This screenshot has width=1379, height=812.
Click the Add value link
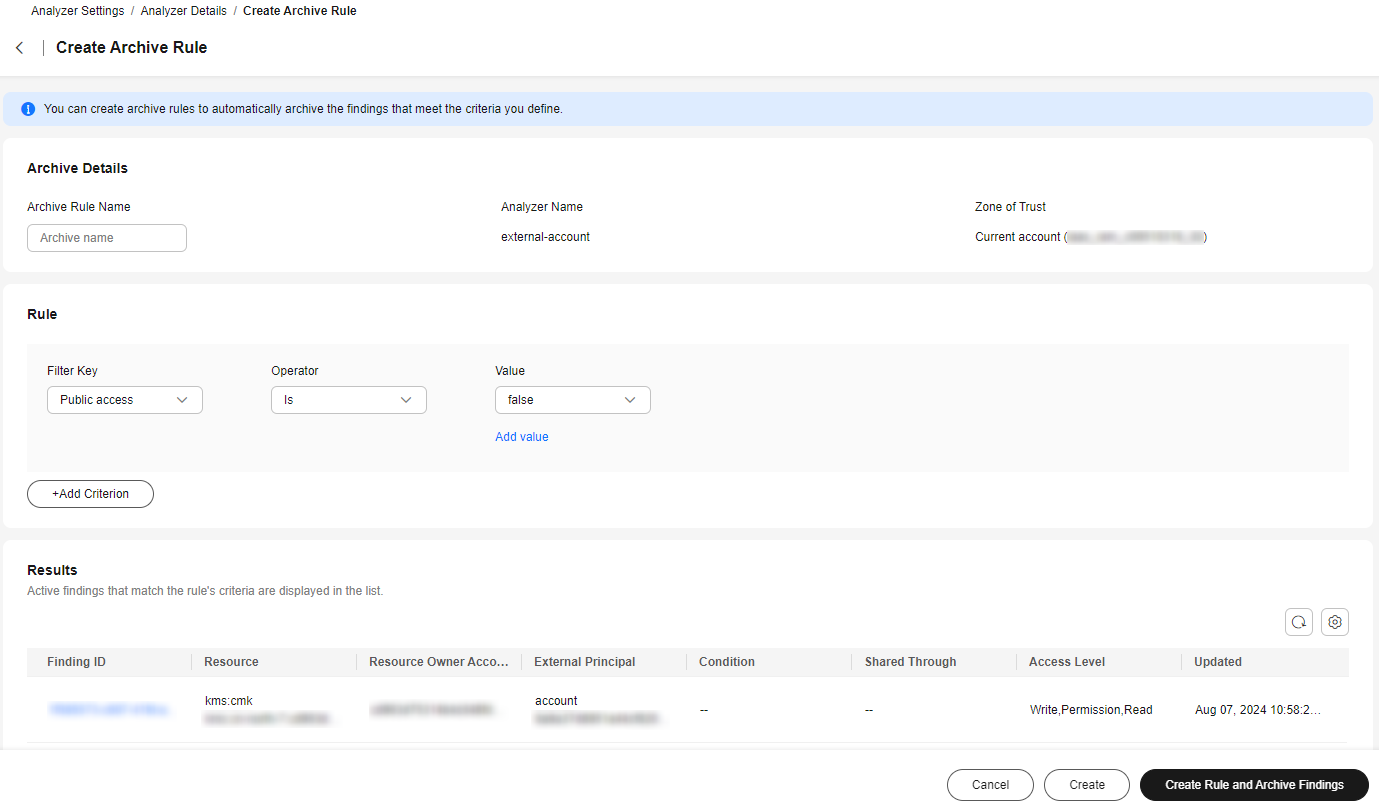click(521, 437)
